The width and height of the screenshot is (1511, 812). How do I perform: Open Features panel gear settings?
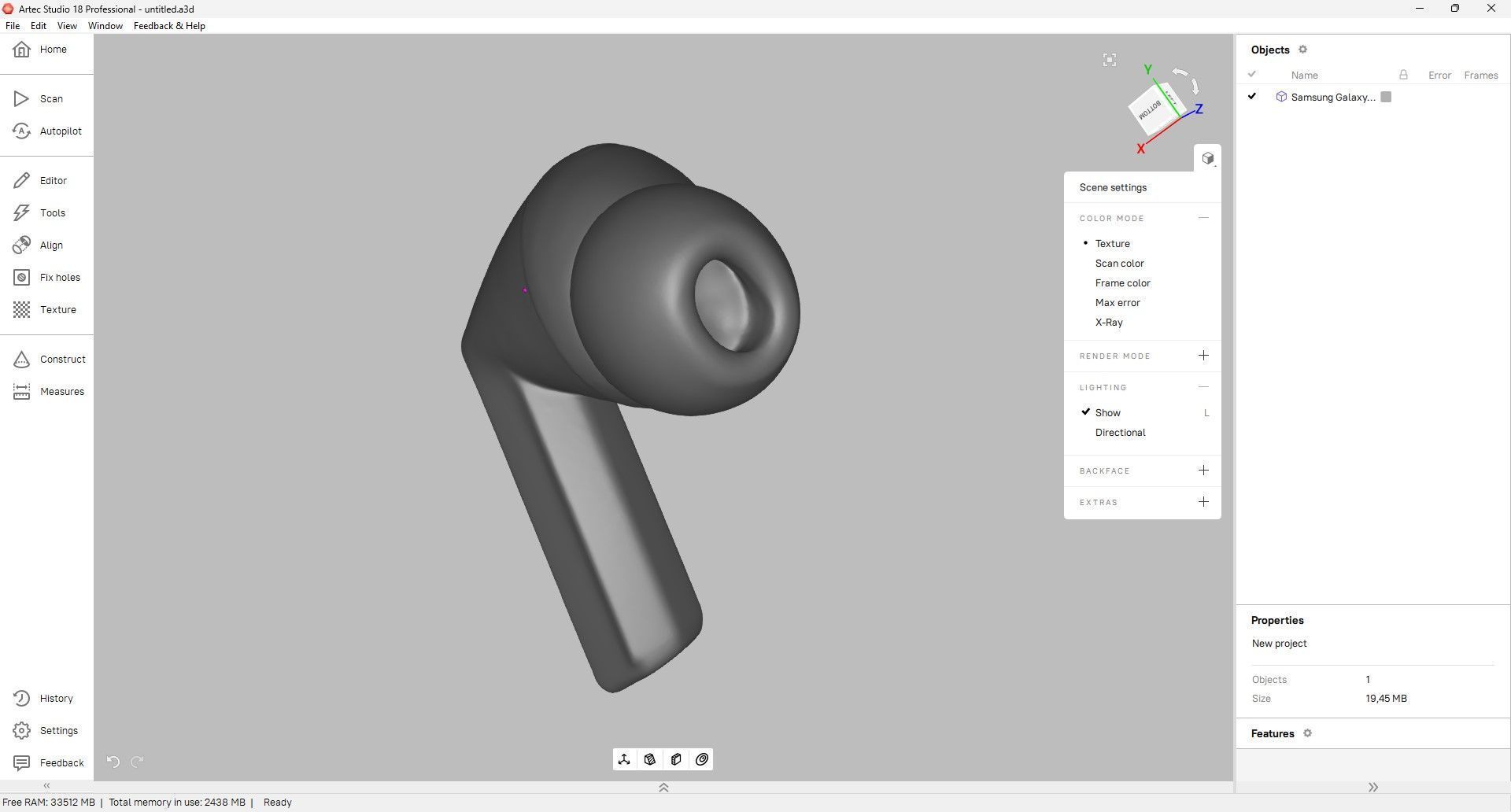pyautogui.click(x=1307, y=733)
